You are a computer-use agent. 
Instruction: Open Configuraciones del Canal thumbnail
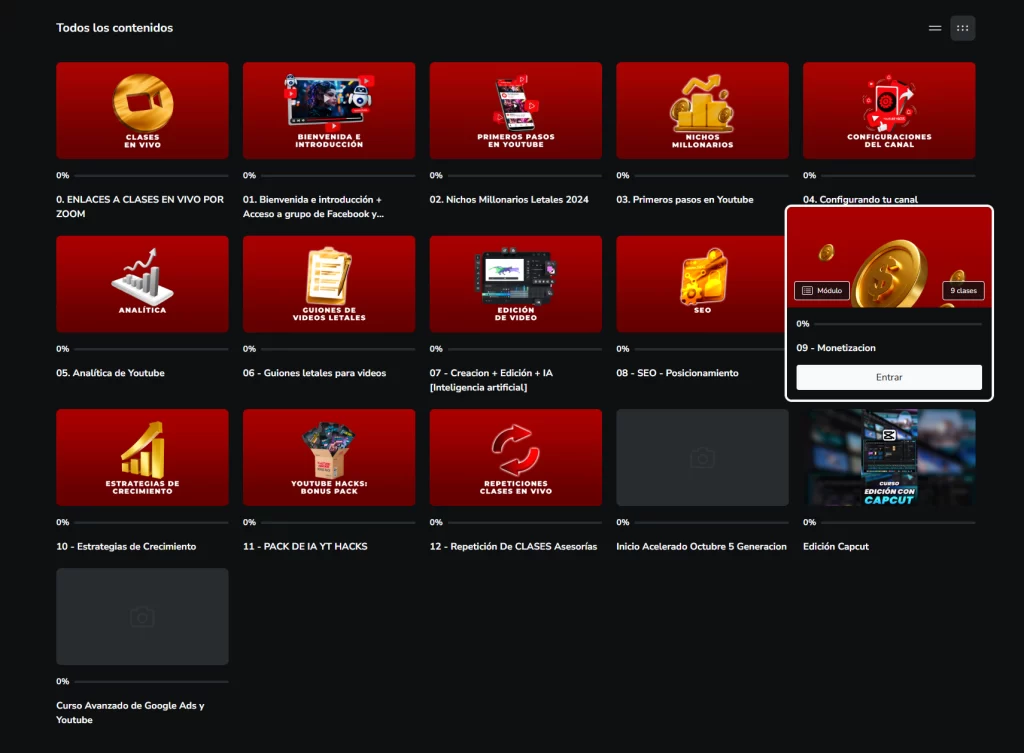click(x=889, y=110)
